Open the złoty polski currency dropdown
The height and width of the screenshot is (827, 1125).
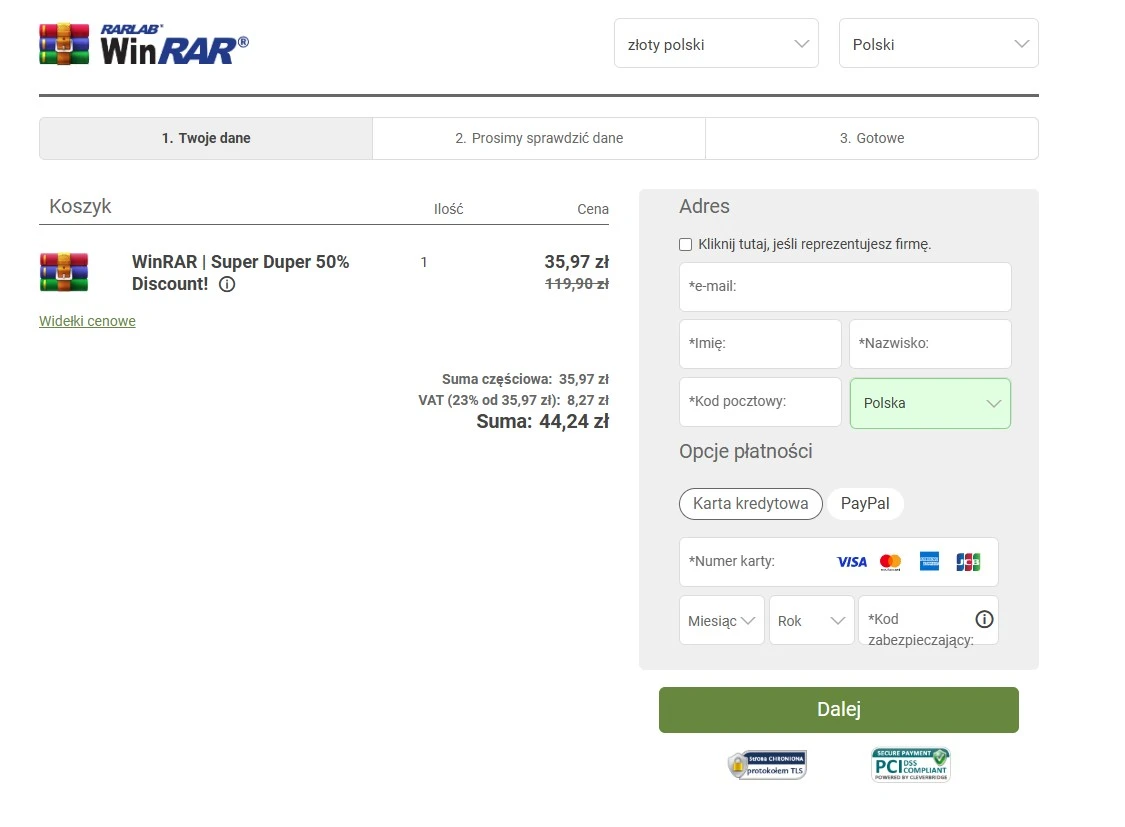tap(716, 43)
